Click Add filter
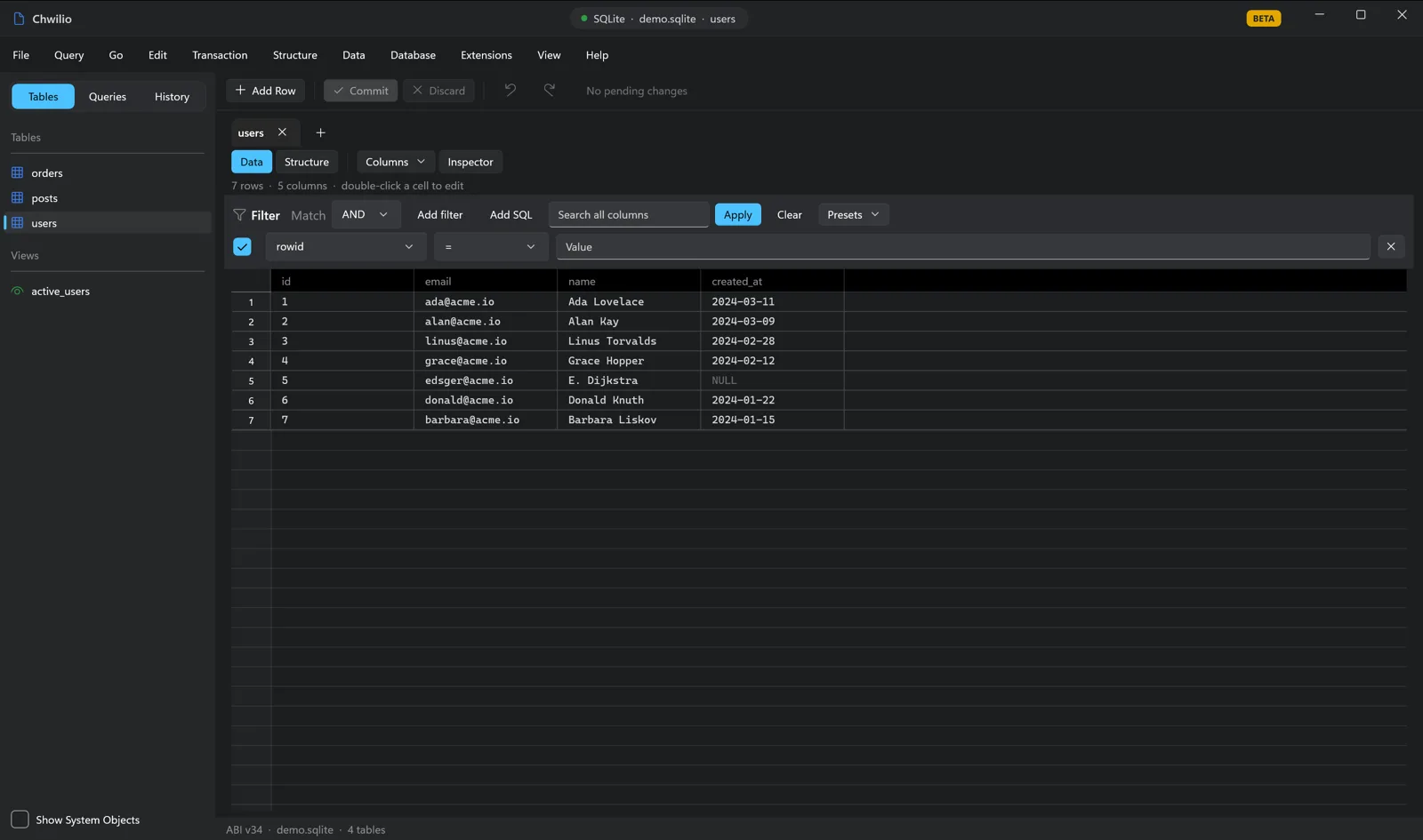The image size is (1423, 840). (440, 214)
